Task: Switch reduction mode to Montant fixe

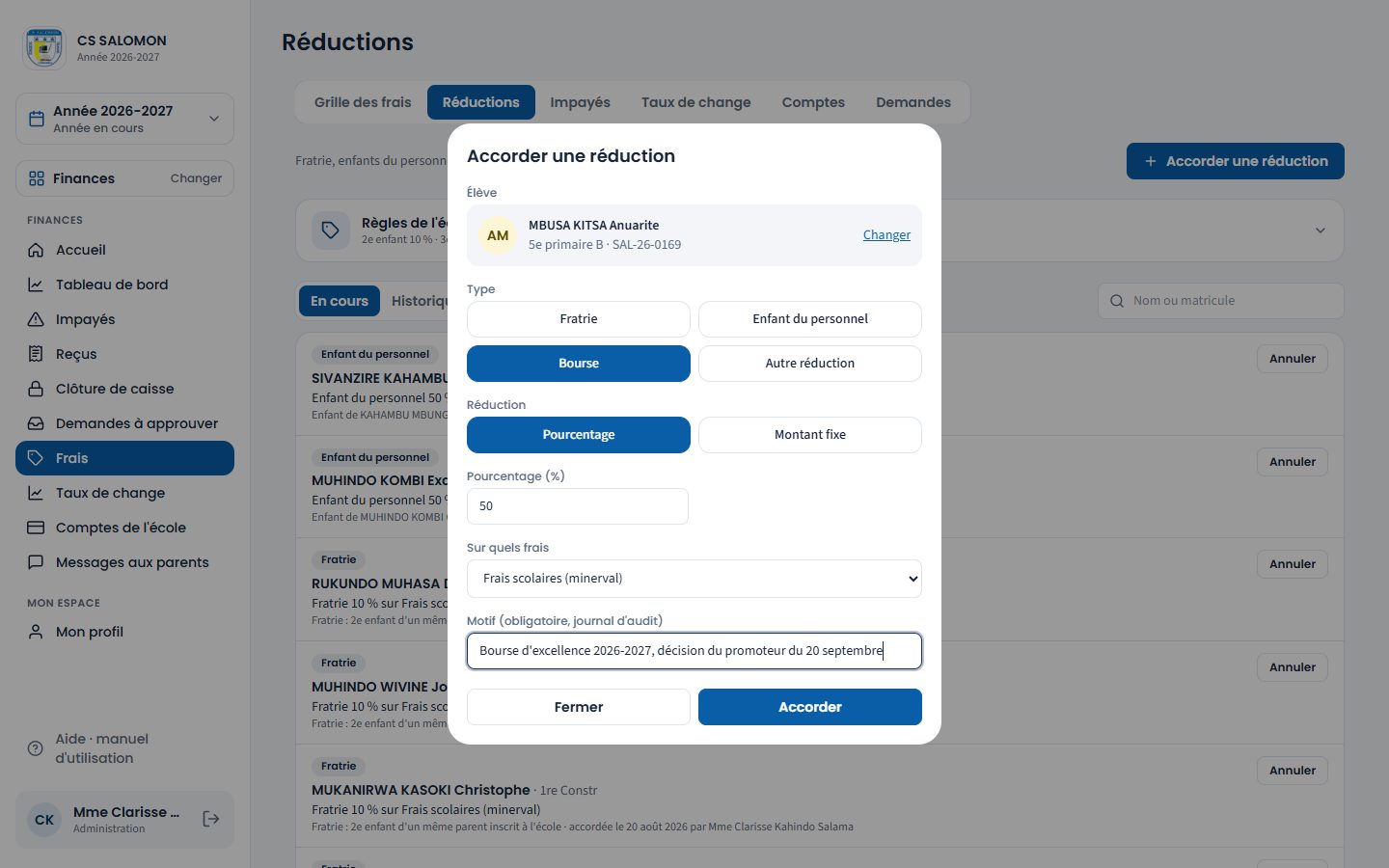Action: [810, 435]
